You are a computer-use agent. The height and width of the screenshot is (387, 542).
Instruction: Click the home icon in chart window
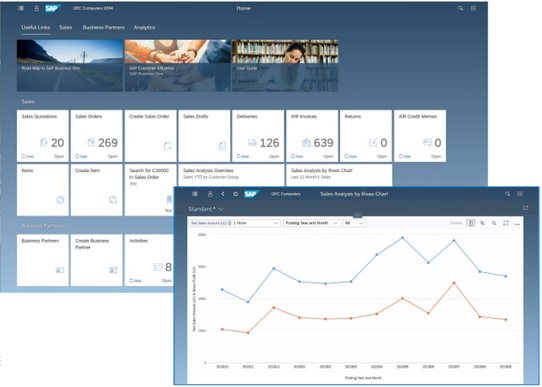tap(235, 194)
